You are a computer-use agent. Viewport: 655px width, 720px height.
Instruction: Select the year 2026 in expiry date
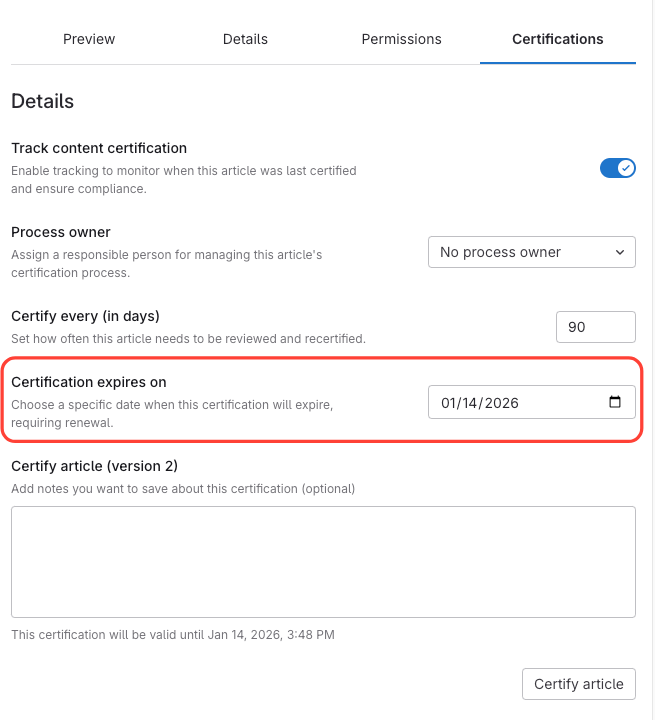click(502, 404)
